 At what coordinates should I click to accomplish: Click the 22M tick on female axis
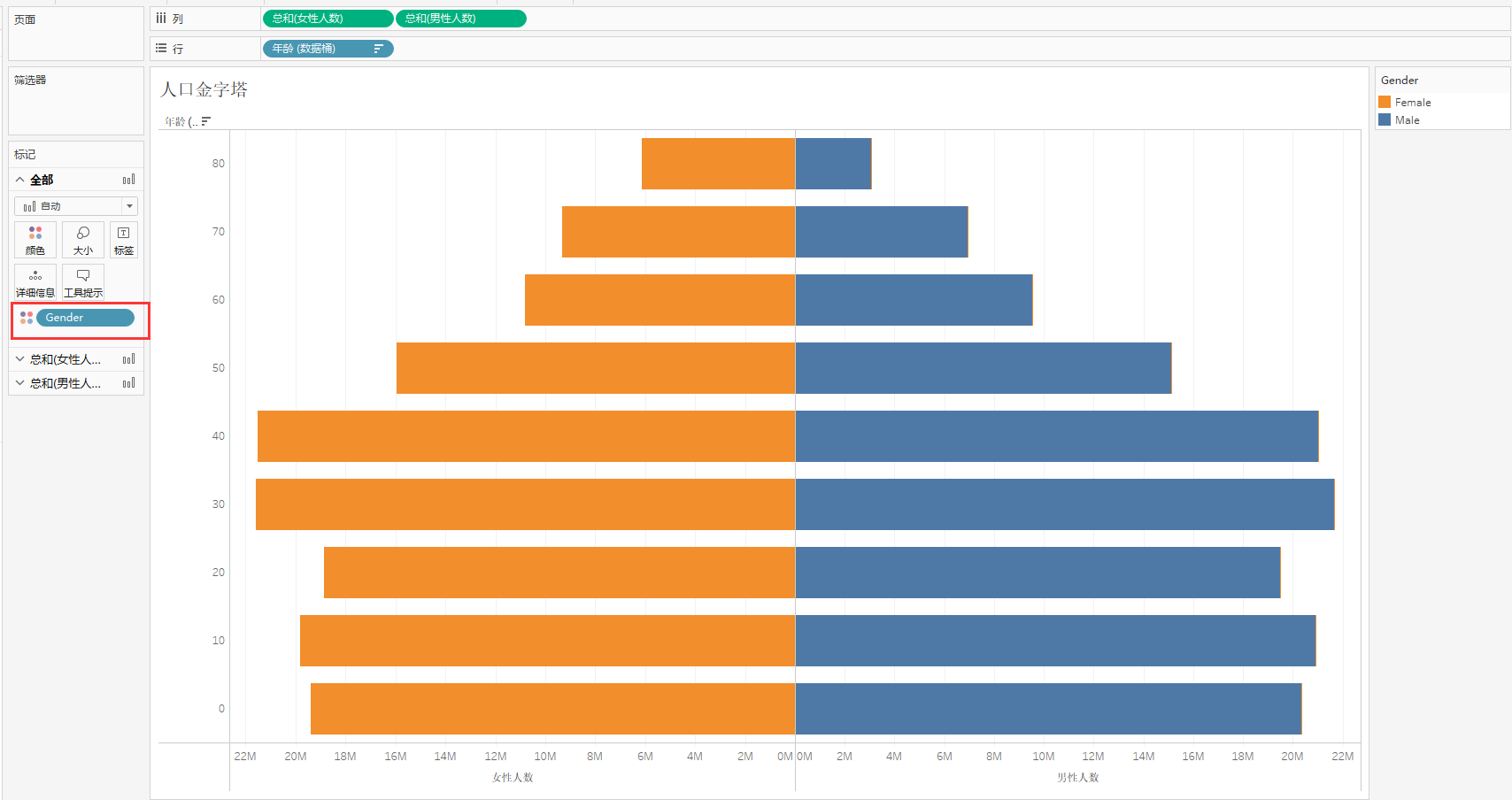click(x=245, y=757)
